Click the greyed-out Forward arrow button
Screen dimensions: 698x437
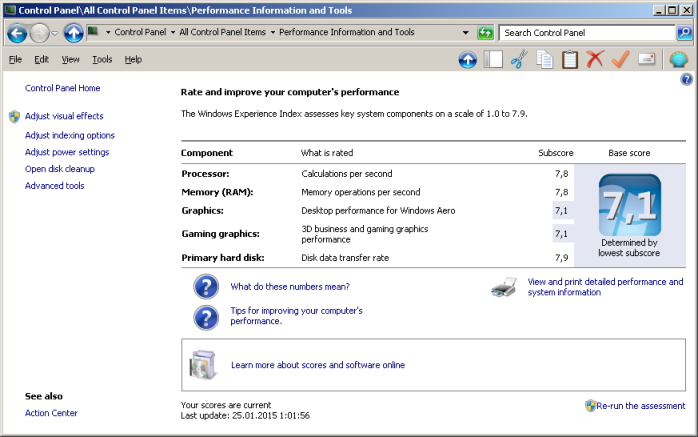click(x=39, y=33)
